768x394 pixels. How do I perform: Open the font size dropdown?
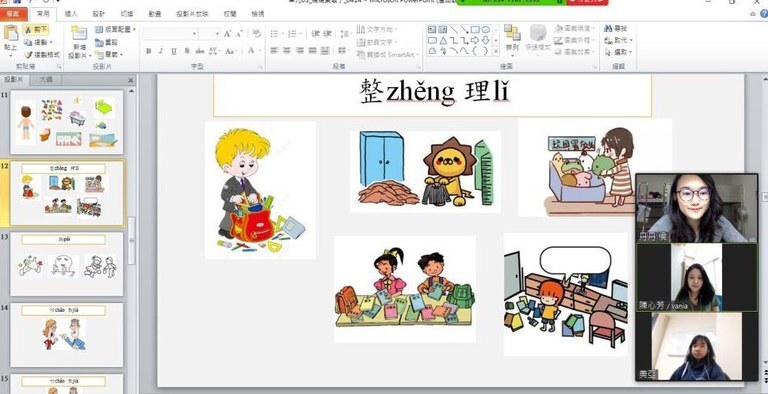tap(217, 34)
